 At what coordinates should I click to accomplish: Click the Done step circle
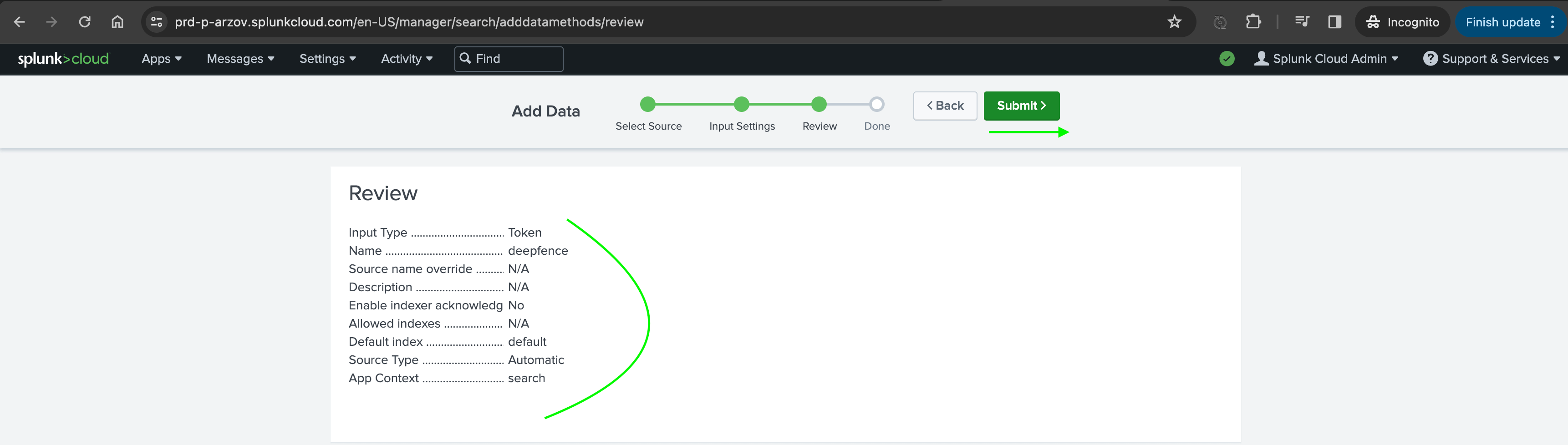tap(876, 105)
